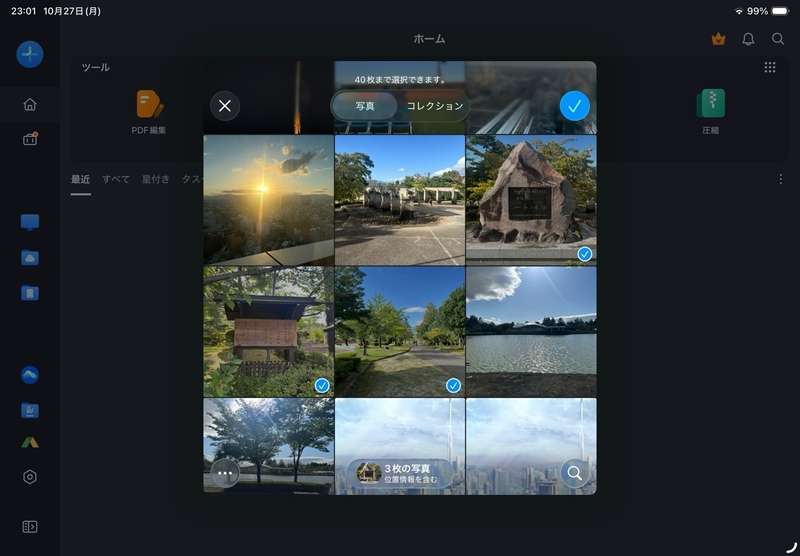The image size is (800, 556).
Task: Open the tools grid view icon
Action: 770,67
